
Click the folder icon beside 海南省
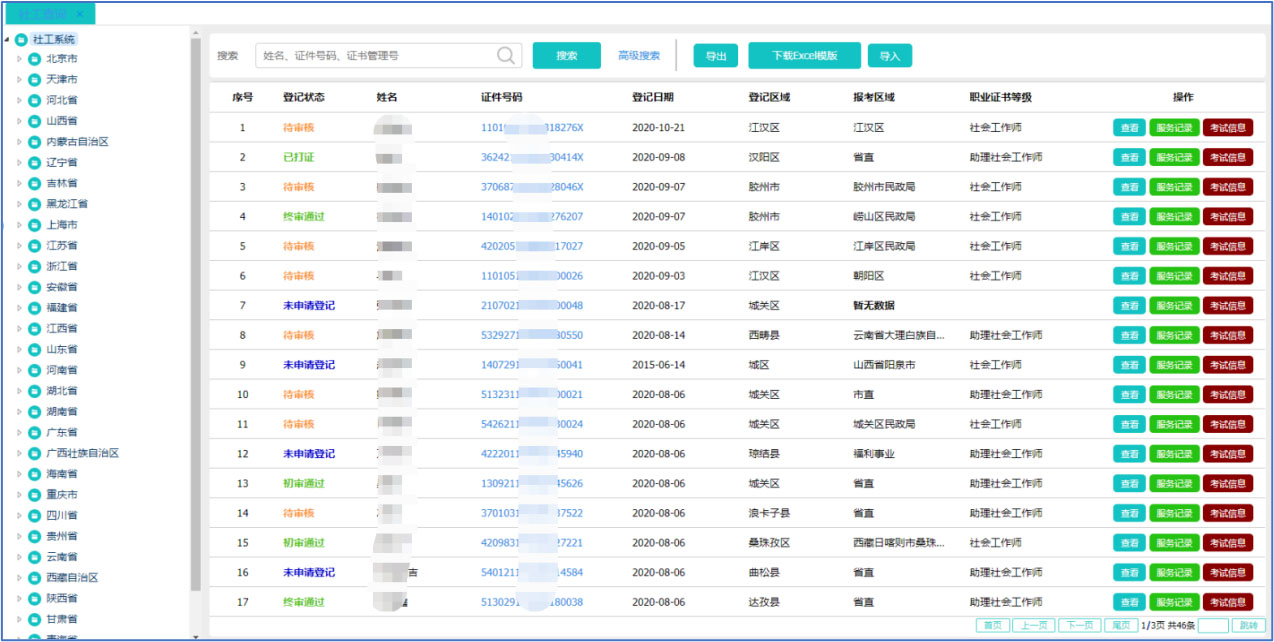(x=35, y=474)
